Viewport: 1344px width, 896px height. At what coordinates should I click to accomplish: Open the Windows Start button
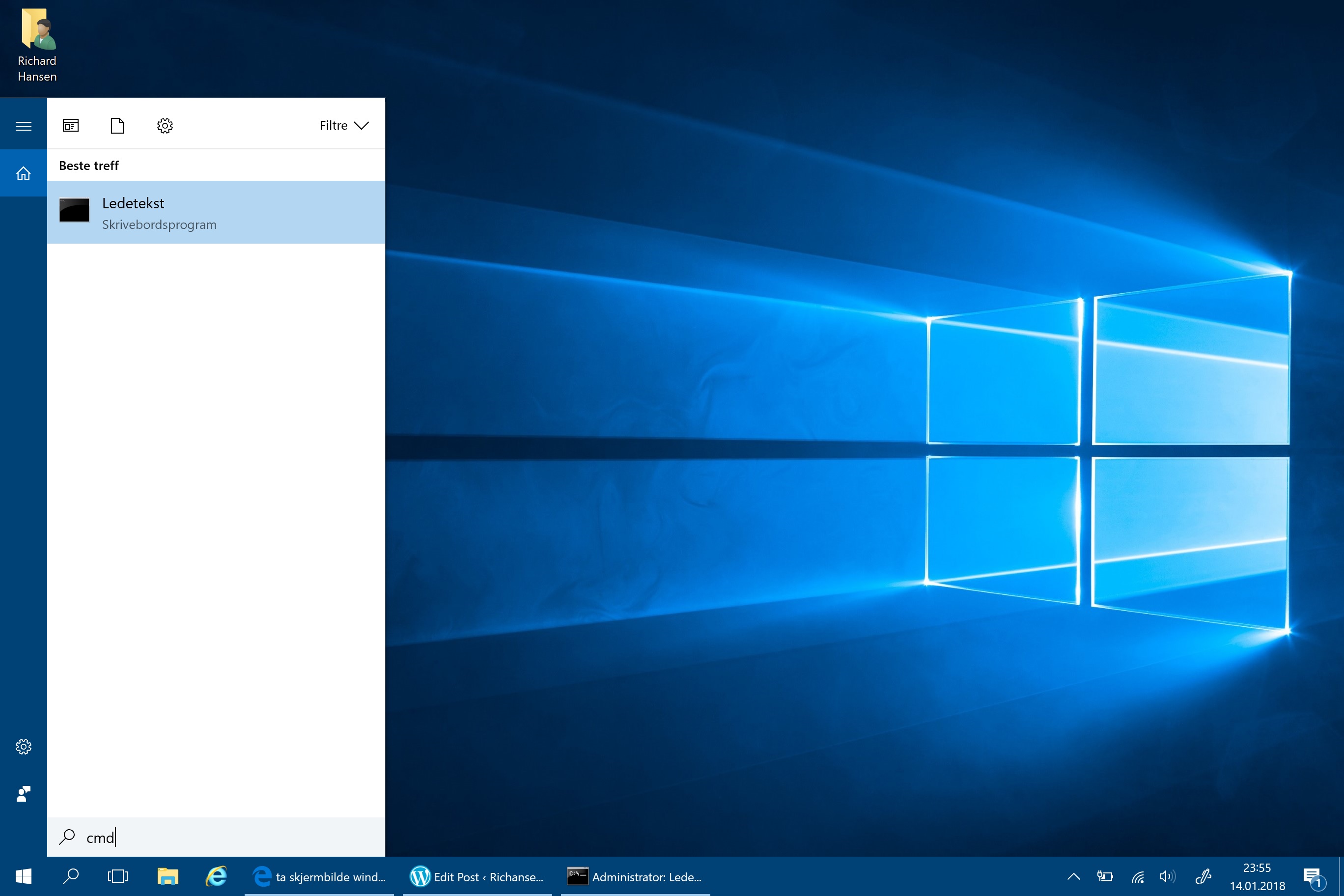coord(24,876)
